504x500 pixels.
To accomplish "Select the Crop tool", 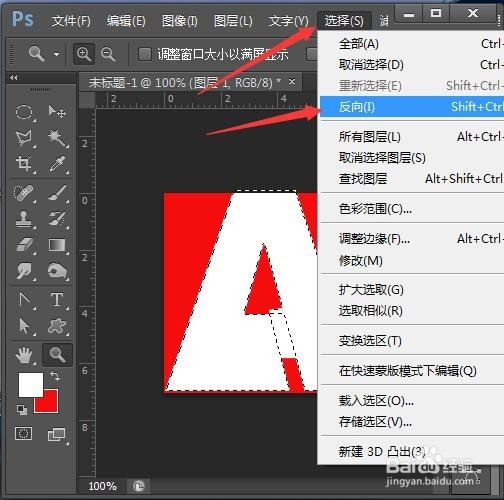I will point(24,163).
